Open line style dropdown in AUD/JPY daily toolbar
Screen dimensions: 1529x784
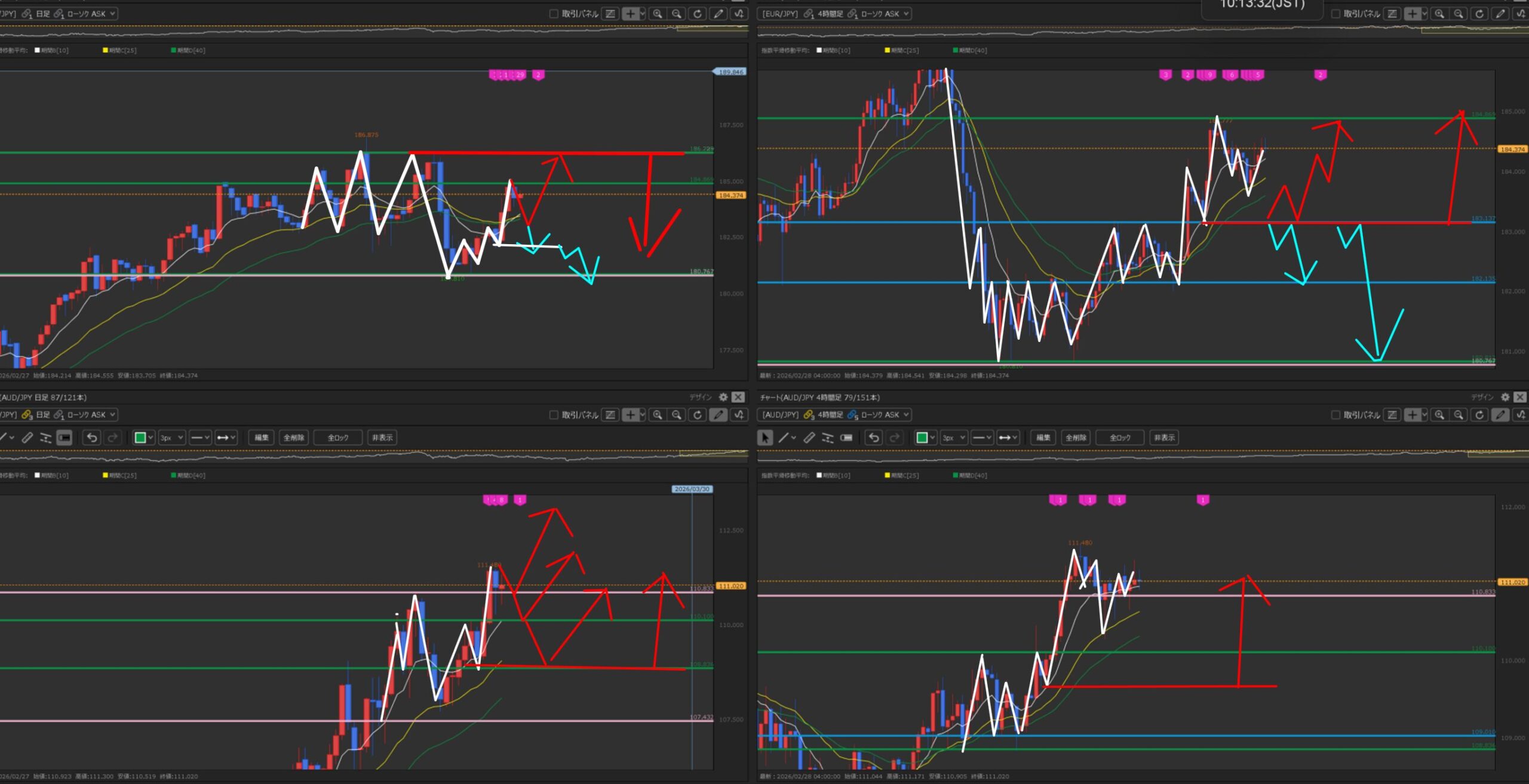point(200,438)
